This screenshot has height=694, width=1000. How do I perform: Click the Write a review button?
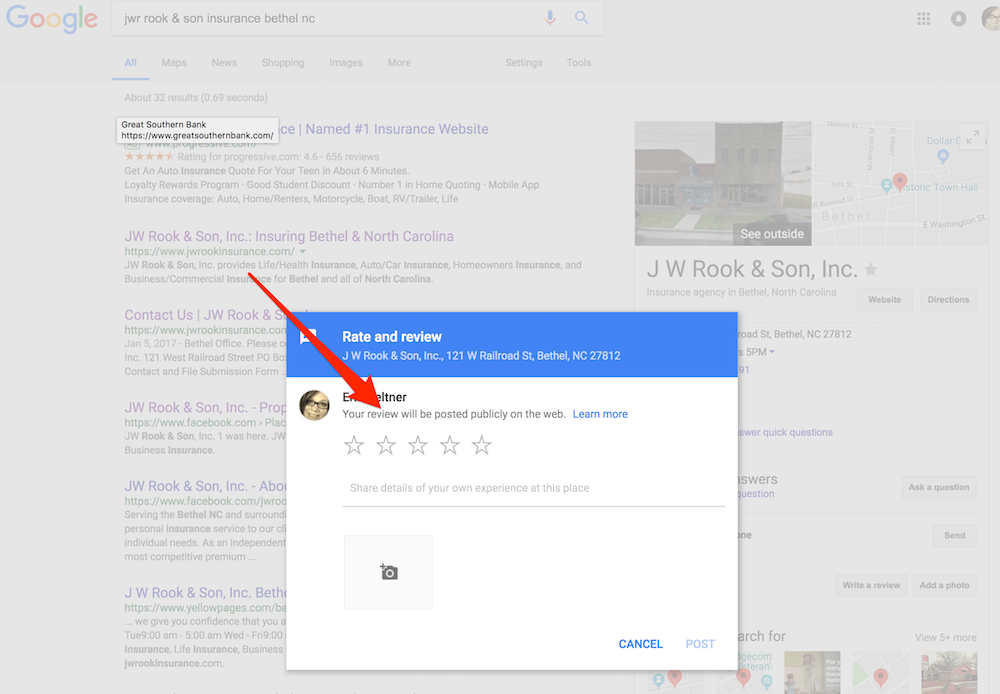[x=871, y=585]
